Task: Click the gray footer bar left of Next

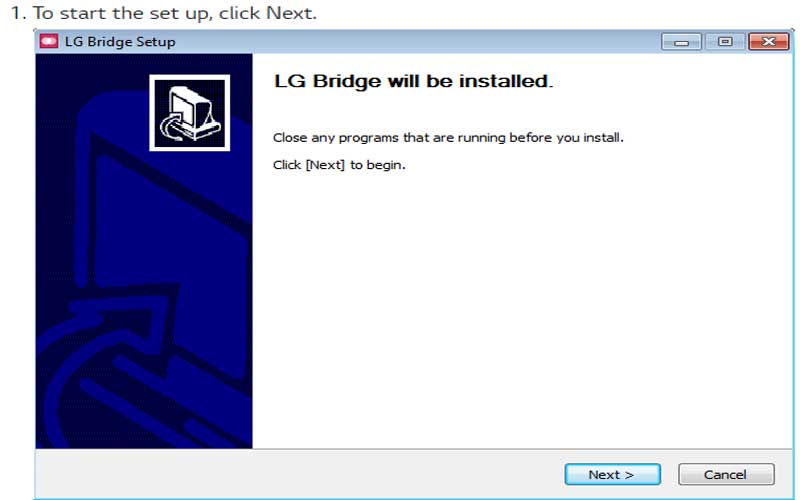Action: coord(298,474)
